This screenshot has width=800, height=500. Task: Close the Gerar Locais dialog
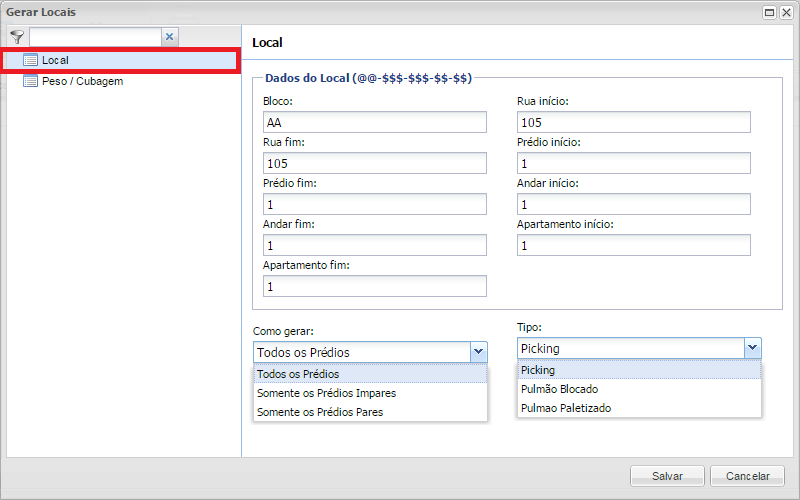pos(785,12)
